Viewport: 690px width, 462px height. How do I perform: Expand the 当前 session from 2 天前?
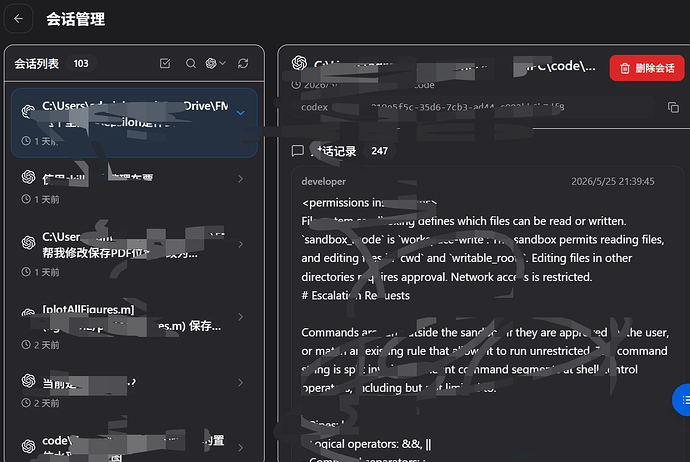[240, 382]
